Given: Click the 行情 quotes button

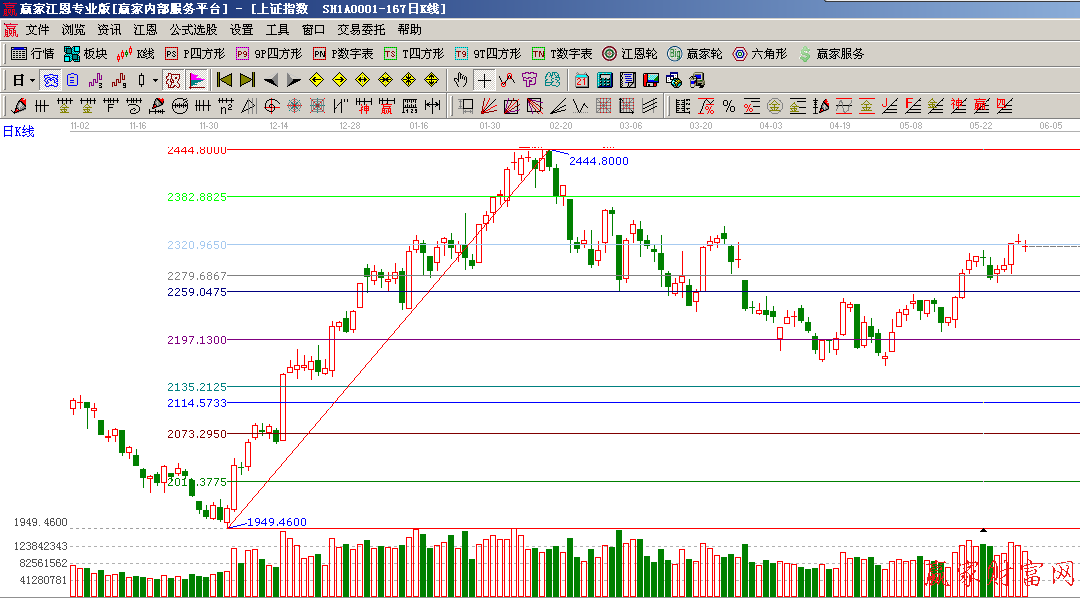Looking at the screenshot, I should 32,54.
